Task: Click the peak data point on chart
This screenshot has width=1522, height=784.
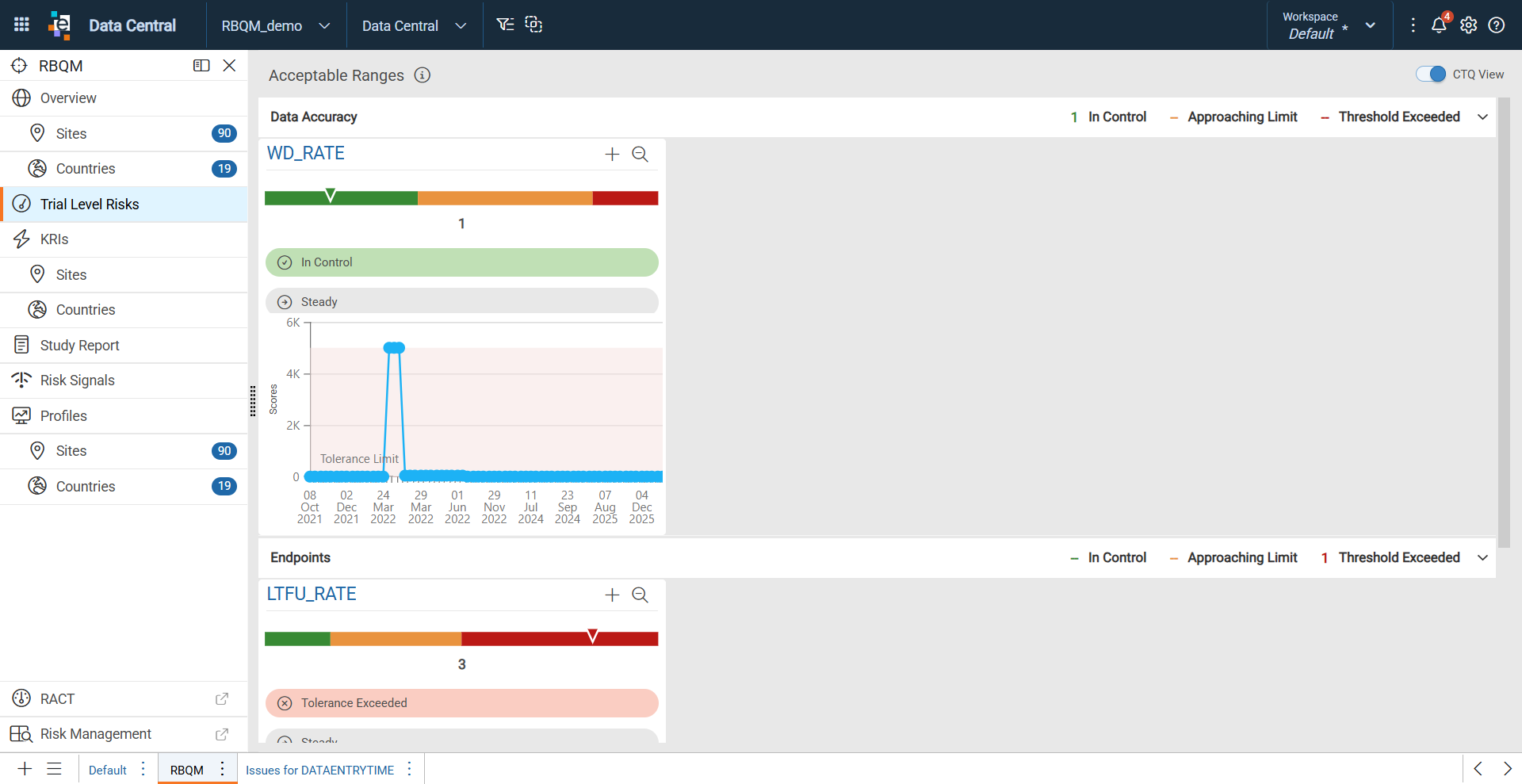Action: (x=394, y=348)
